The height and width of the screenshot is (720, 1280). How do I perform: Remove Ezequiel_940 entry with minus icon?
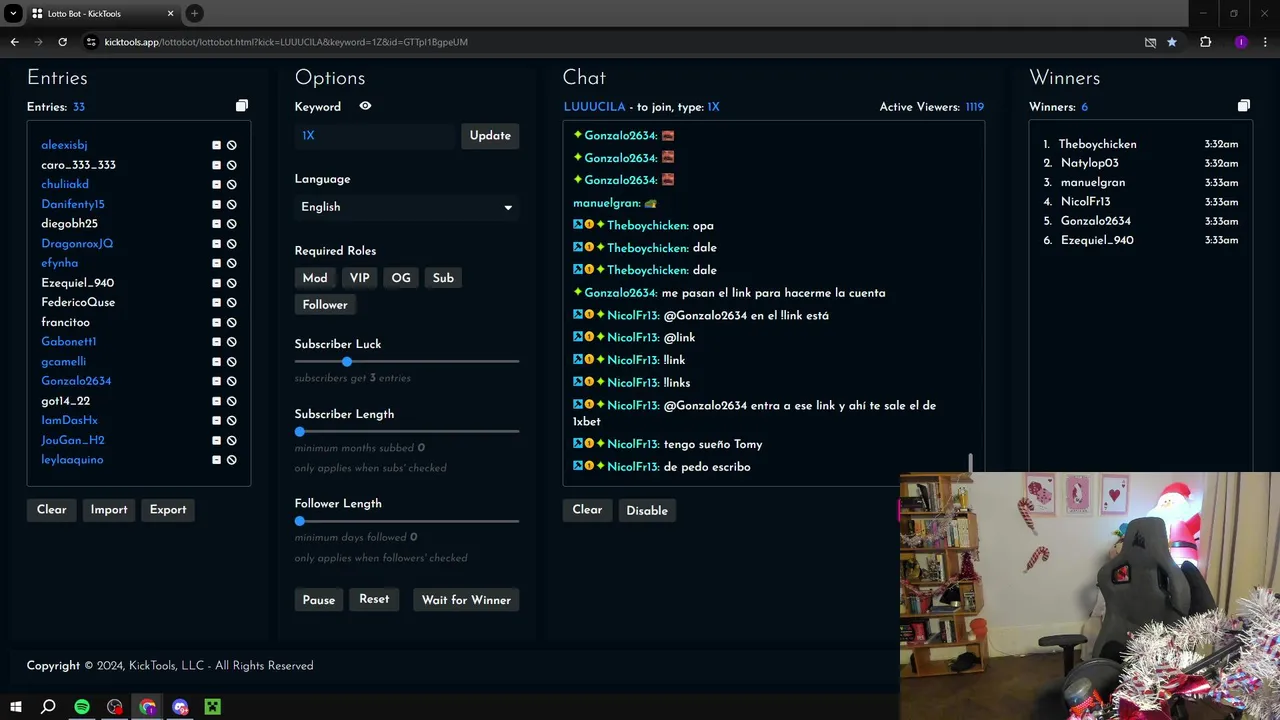[216, 283]
